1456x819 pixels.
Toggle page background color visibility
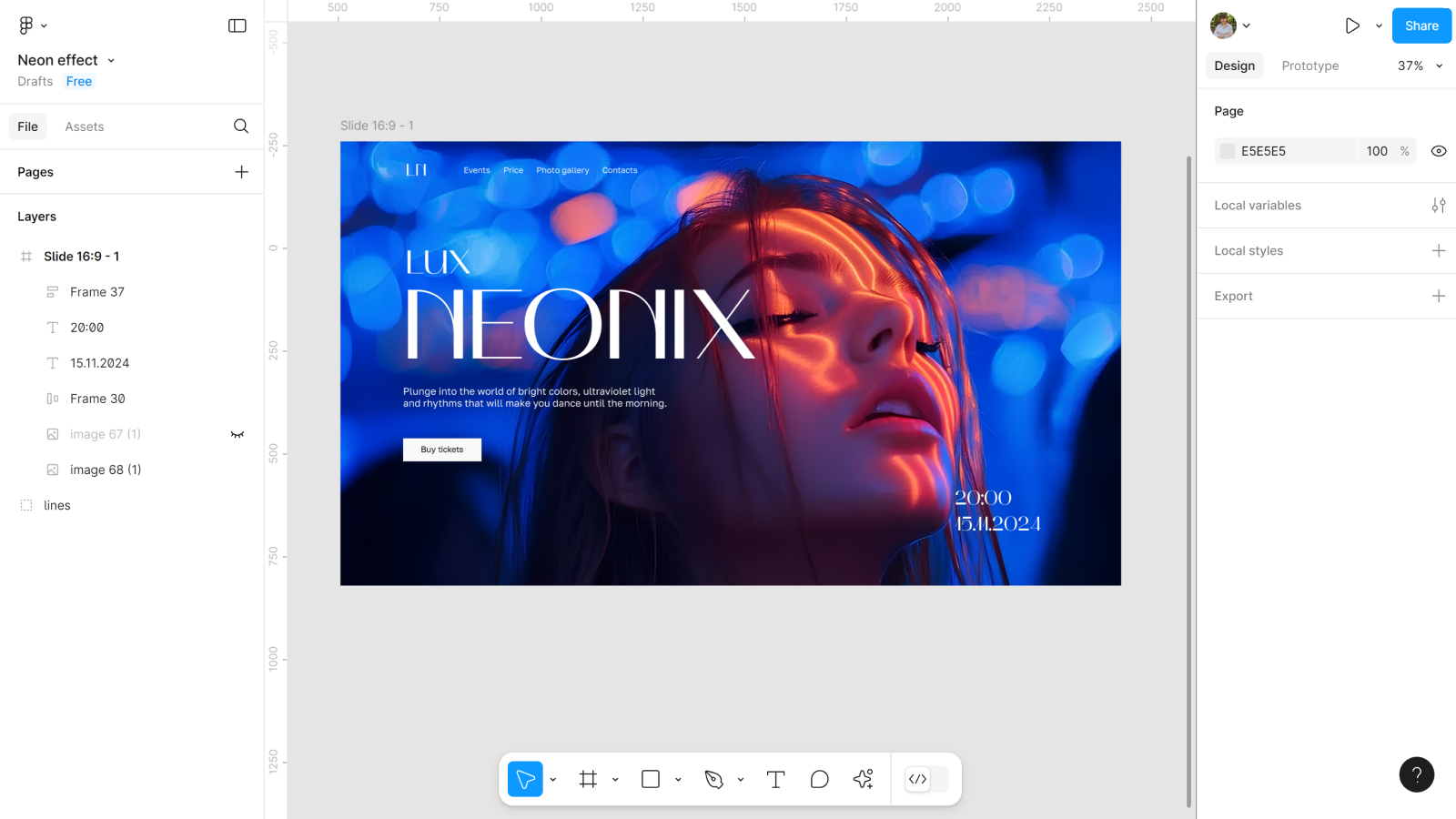[x=1438, y=151]
